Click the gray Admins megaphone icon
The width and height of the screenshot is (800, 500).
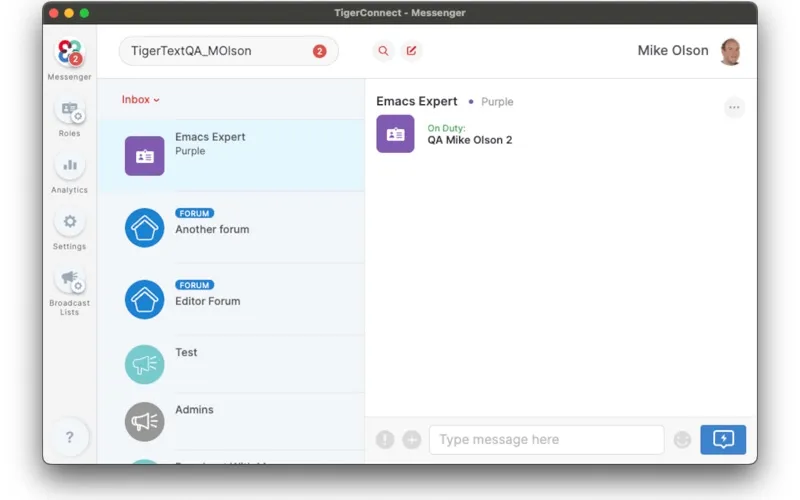(144, 421)
